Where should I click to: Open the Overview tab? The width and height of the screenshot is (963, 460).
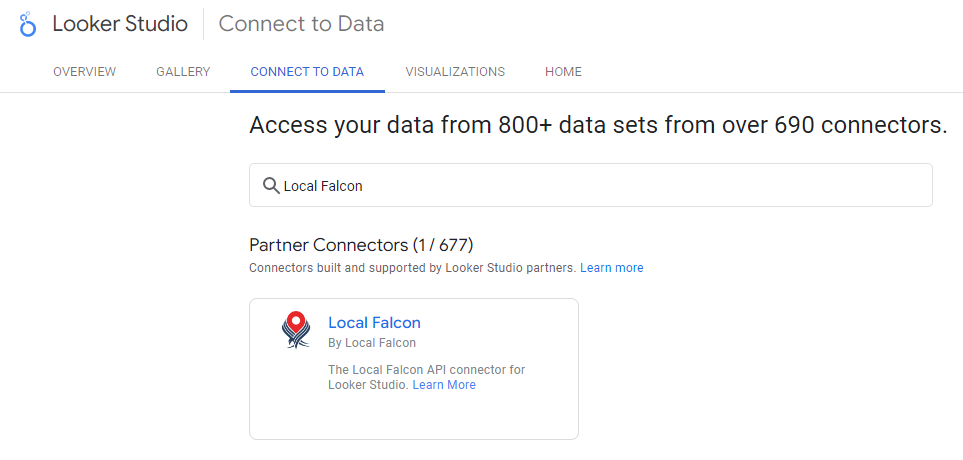click(84, 72)
